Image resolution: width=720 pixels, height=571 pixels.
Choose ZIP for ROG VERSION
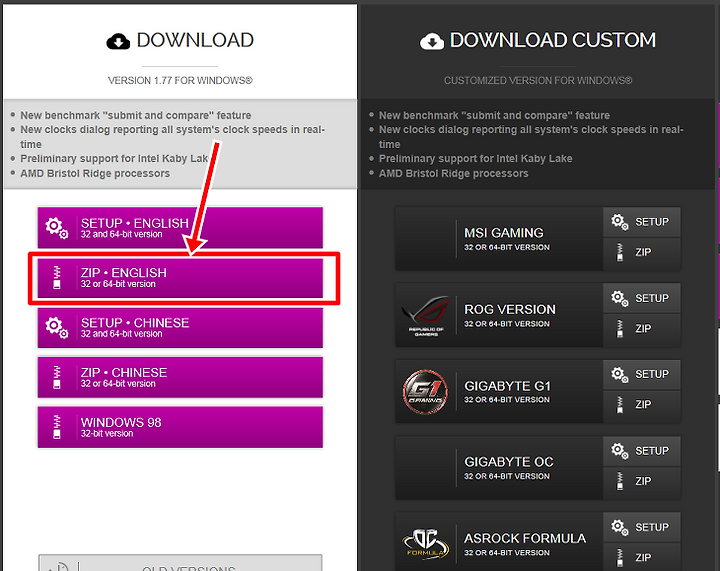click(642, 329)
